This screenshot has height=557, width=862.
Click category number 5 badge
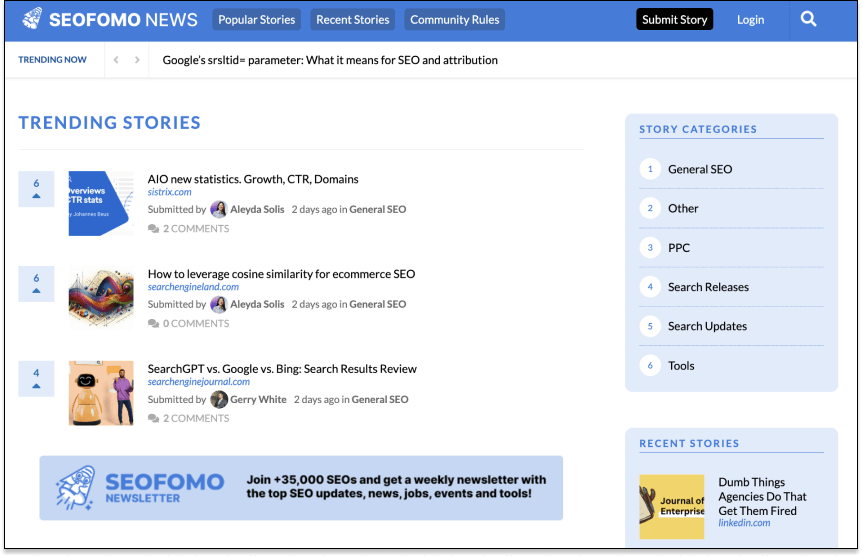650,326
